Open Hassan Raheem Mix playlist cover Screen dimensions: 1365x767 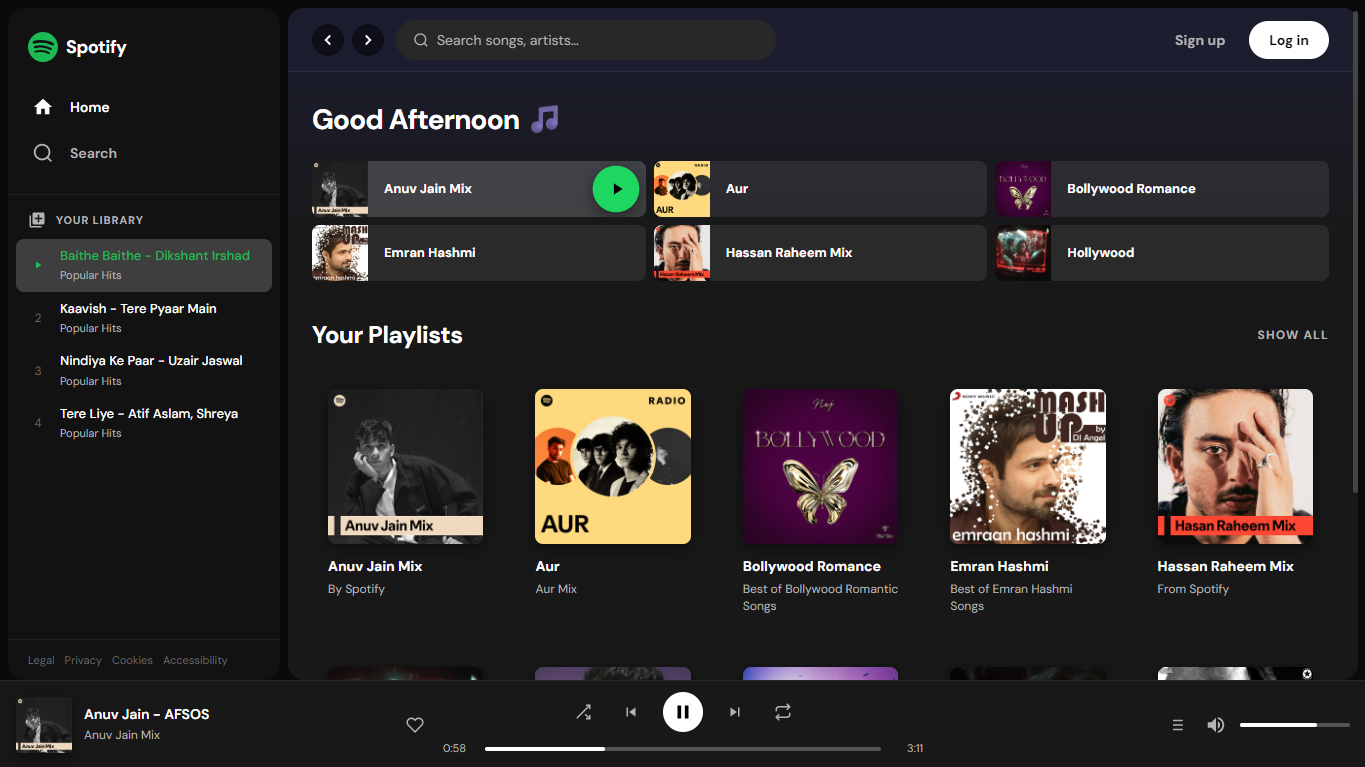tap(1235, 466)
